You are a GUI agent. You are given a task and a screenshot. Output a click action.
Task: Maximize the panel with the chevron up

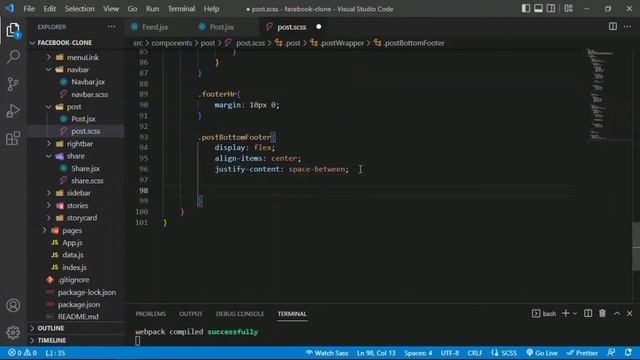coord(617,313)
